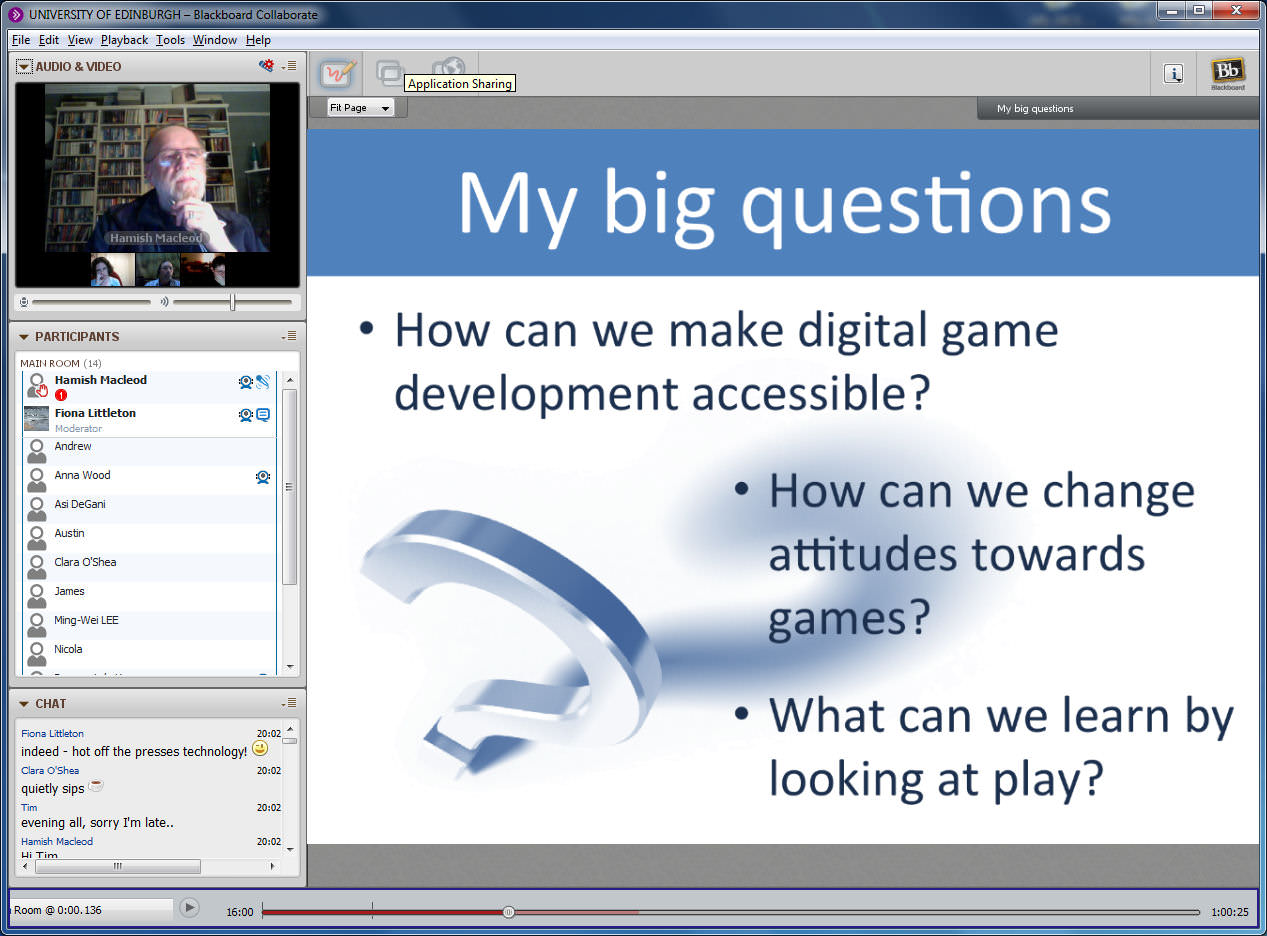
Task: Switch to Application Sharing mode
Action: pos(389,72)
